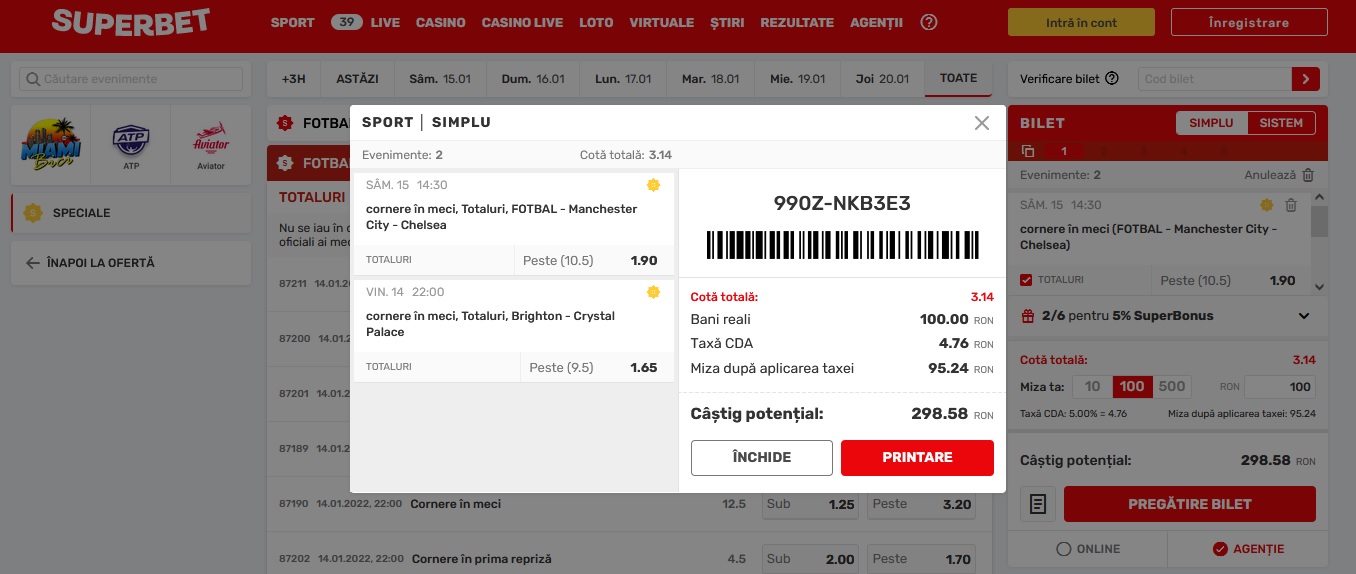The width and height of the screenshot is (1356, 574).
Task: Select bet slip tab 1
Action: click(x=1064, y=151)
